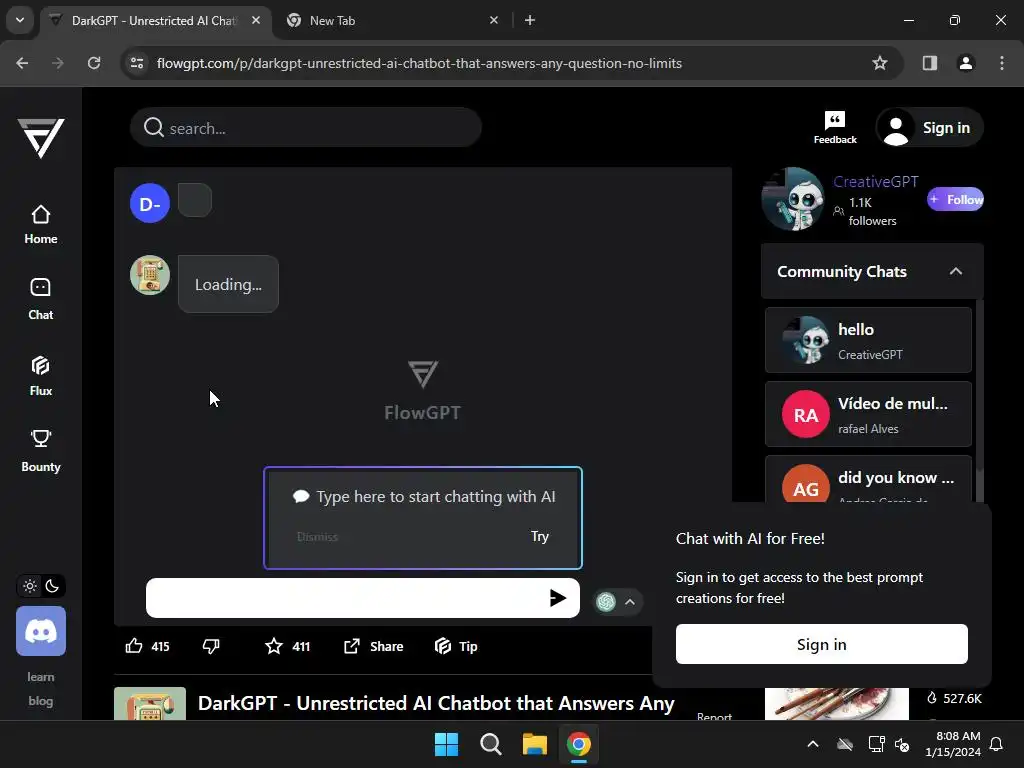Click Sign in button in popup
Screen dimensions: 1024x768
click(x=822, y=644)
